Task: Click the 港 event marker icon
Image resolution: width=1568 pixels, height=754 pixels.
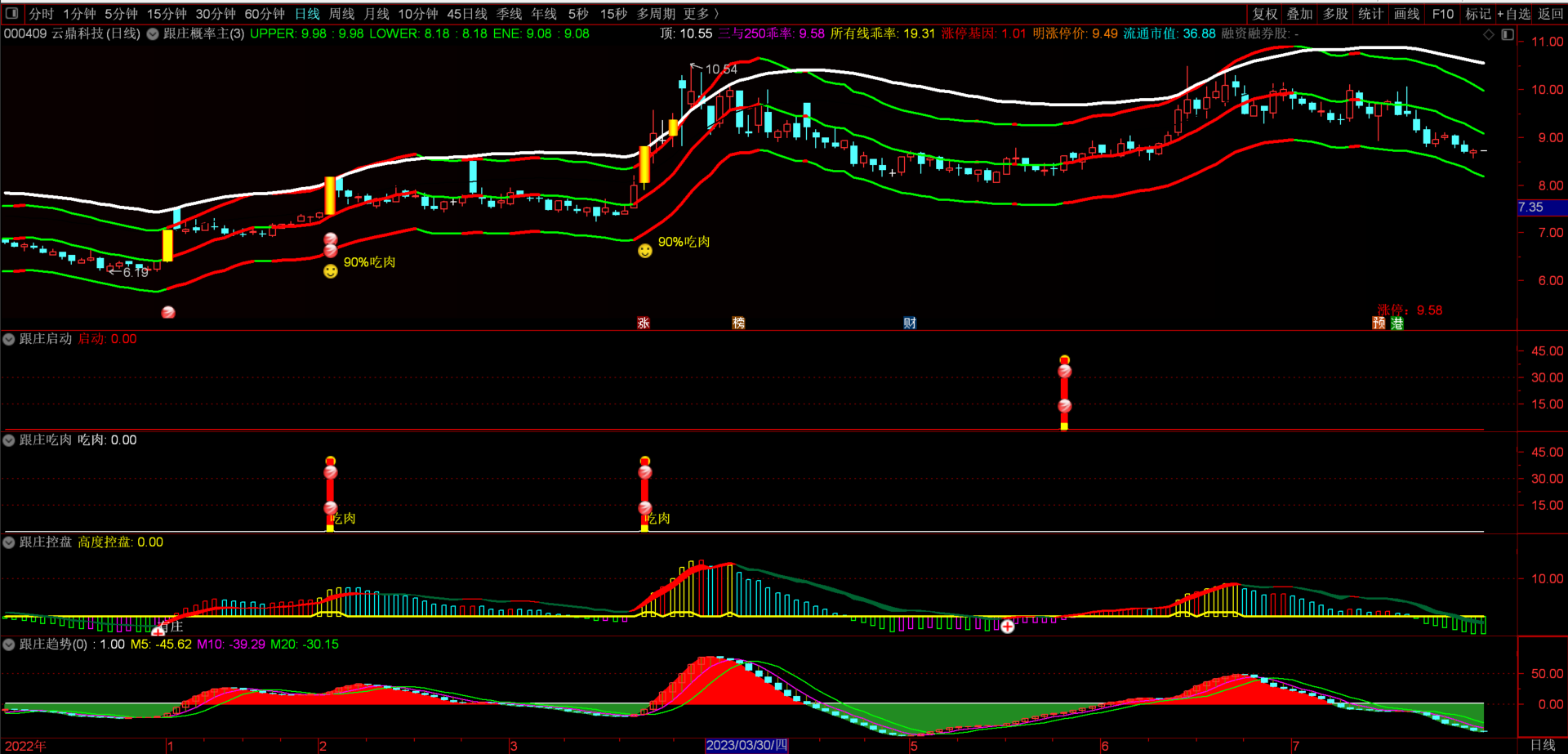Action: [1397, 323]
